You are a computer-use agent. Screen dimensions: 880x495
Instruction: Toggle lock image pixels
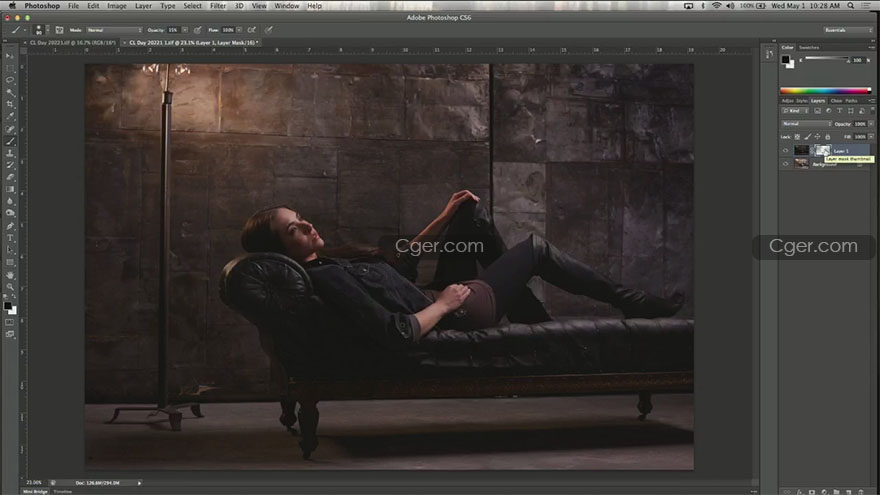pos(808,137)
